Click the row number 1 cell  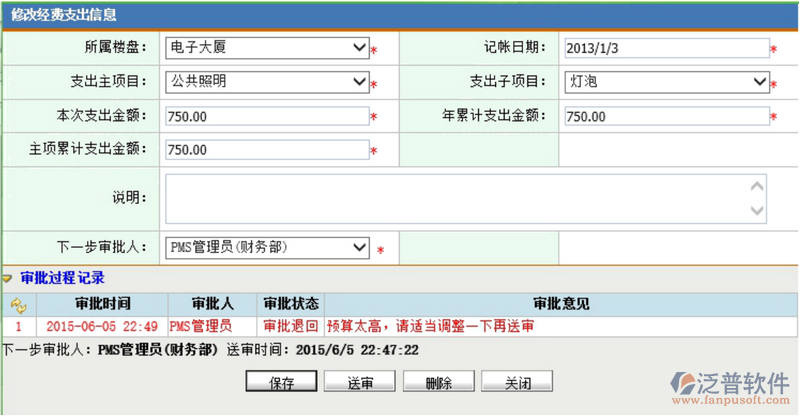point(19,326)
